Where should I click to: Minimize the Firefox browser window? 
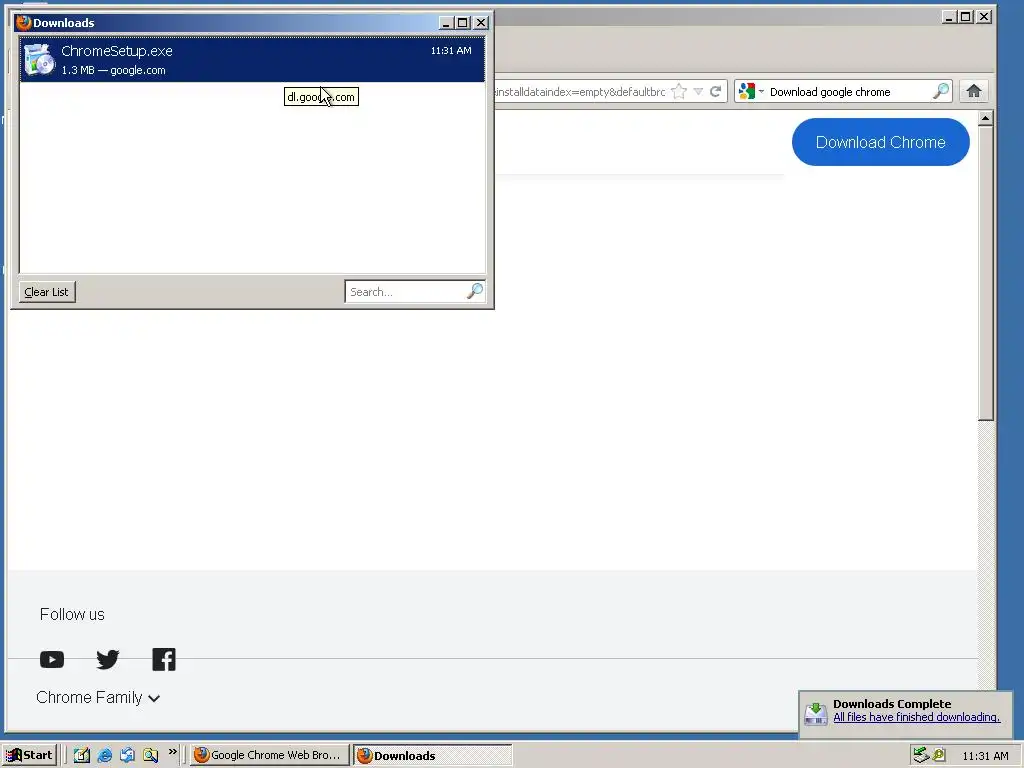950,17
